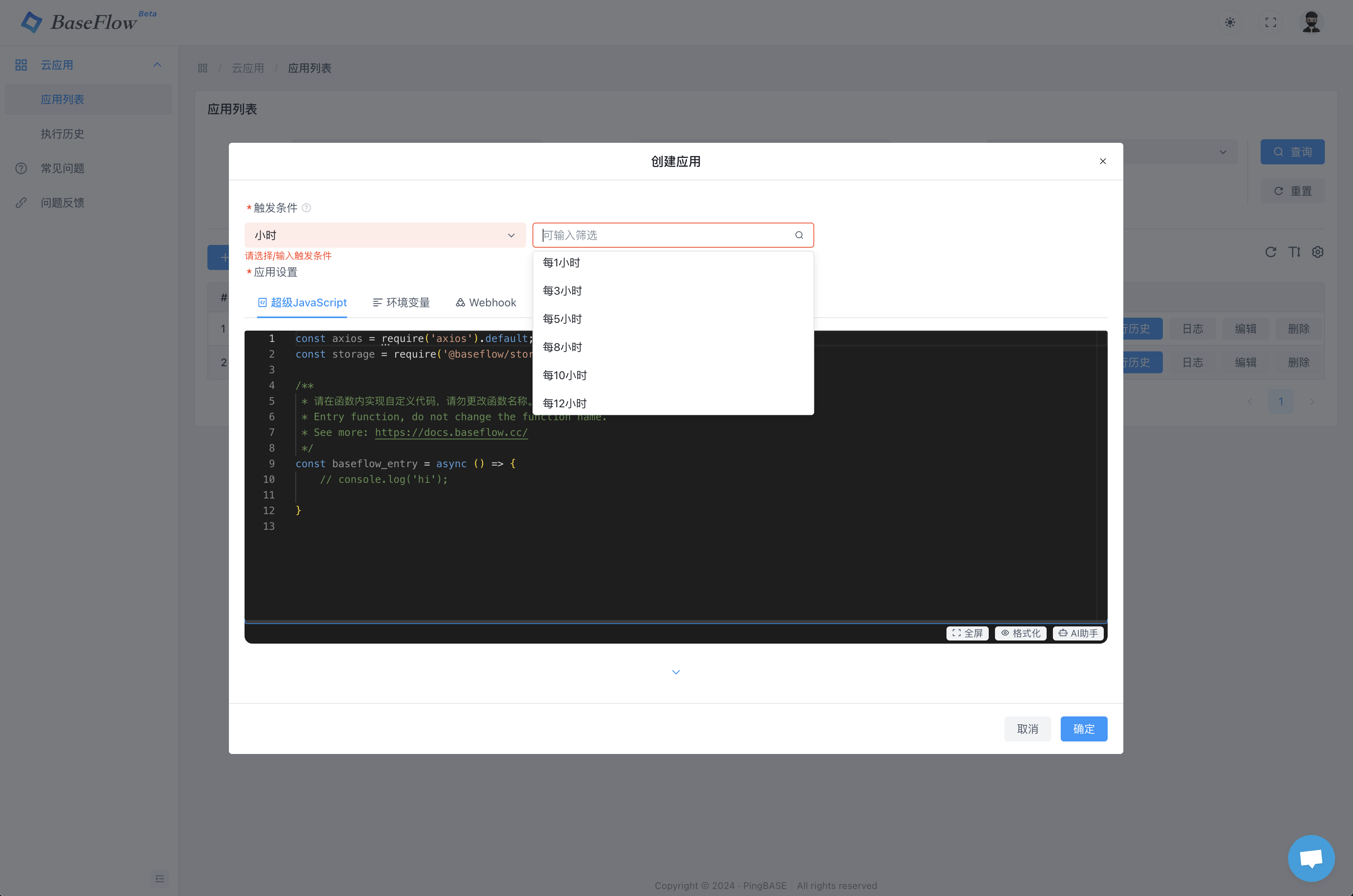Click the 查询 search button
This screenshot has width=1353, height=896.
pos(1292,151)
